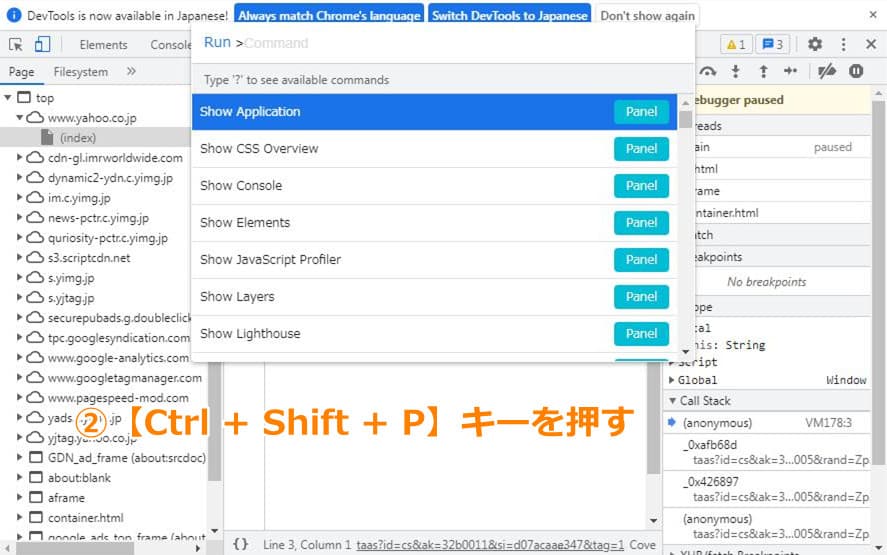887x555 pixels.
Task: Switch to the Filesystem tab
Action: click(80, 72)
